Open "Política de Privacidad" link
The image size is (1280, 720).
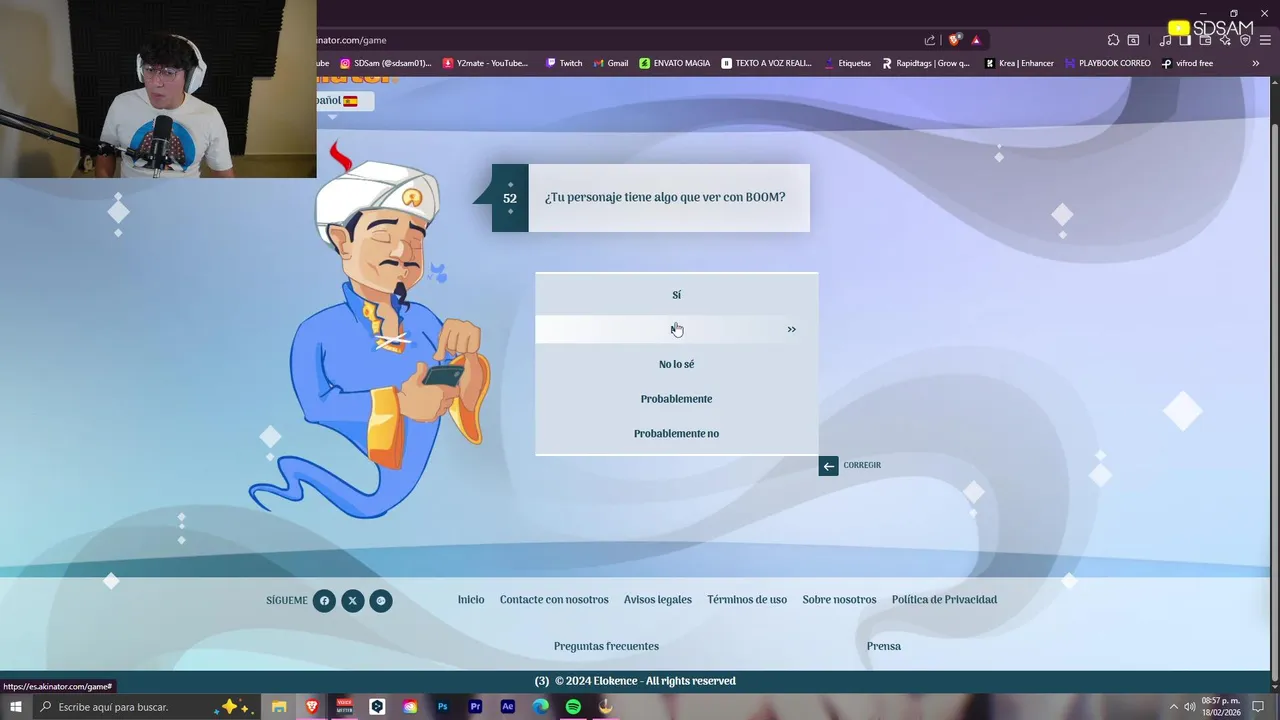944,600
